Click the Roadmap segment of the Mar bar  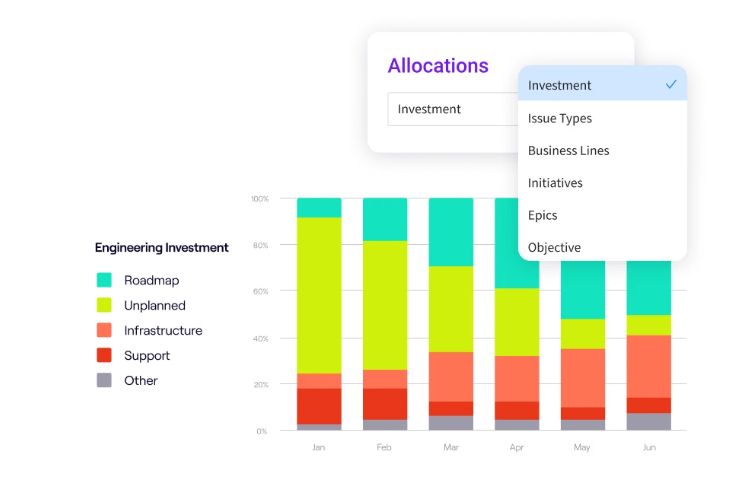451,232
